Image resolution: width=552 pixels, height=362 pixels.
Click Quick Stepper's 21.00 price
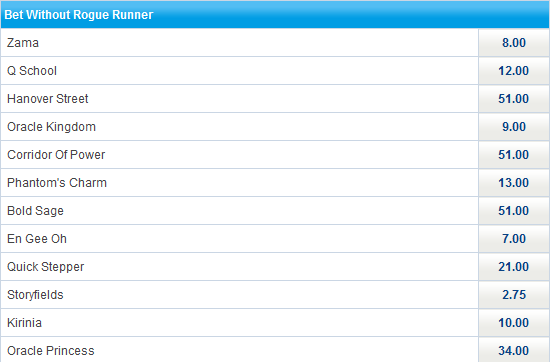[514, 267]
